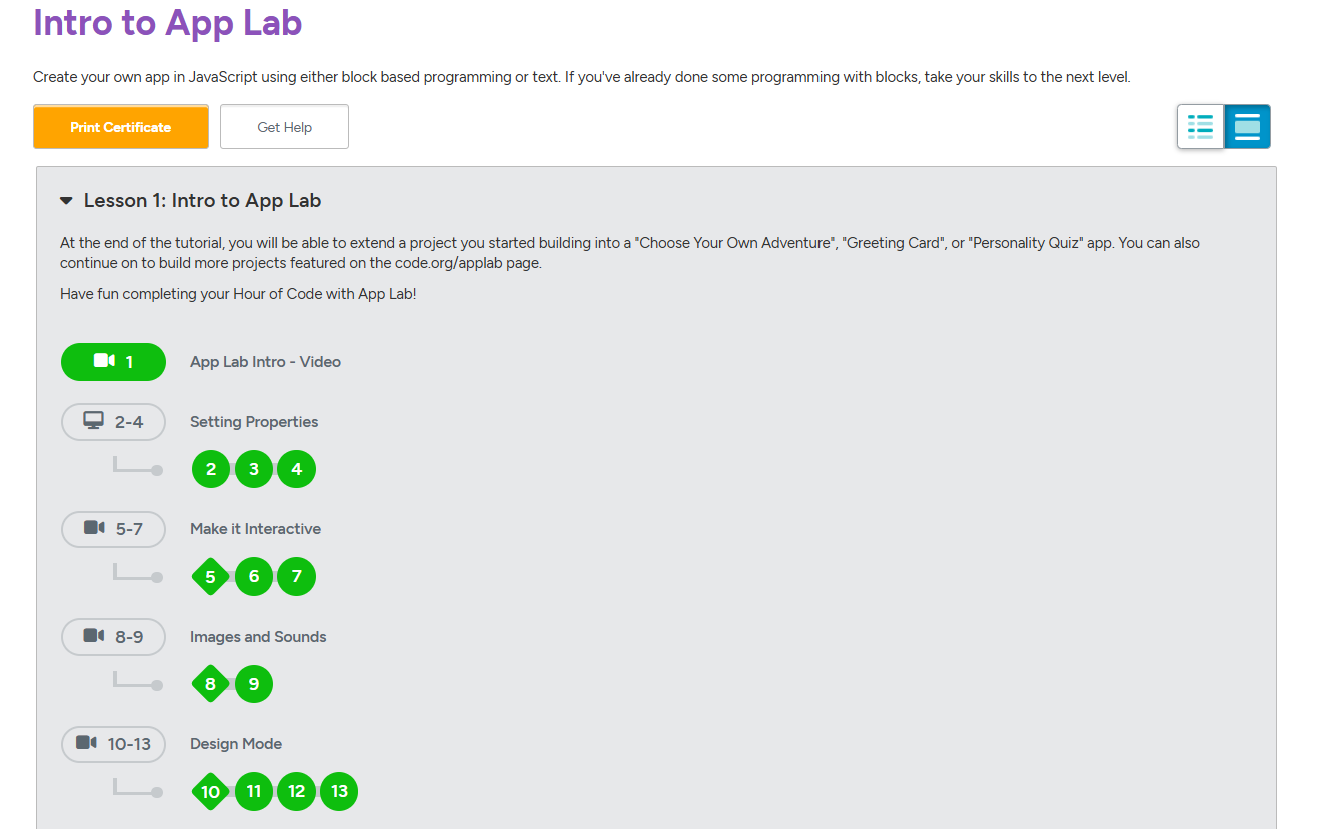Open level 11 progress bubble

pos(254,792)
